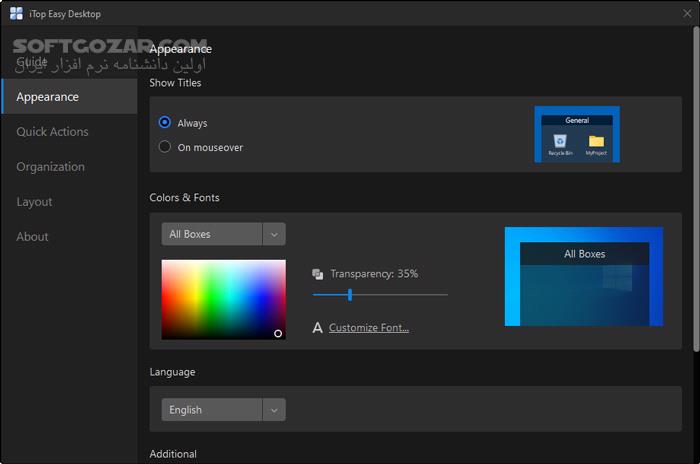Viewport: 700px width, 464px height.
Task: Open the Customize Font link
Action: [369, 328]
